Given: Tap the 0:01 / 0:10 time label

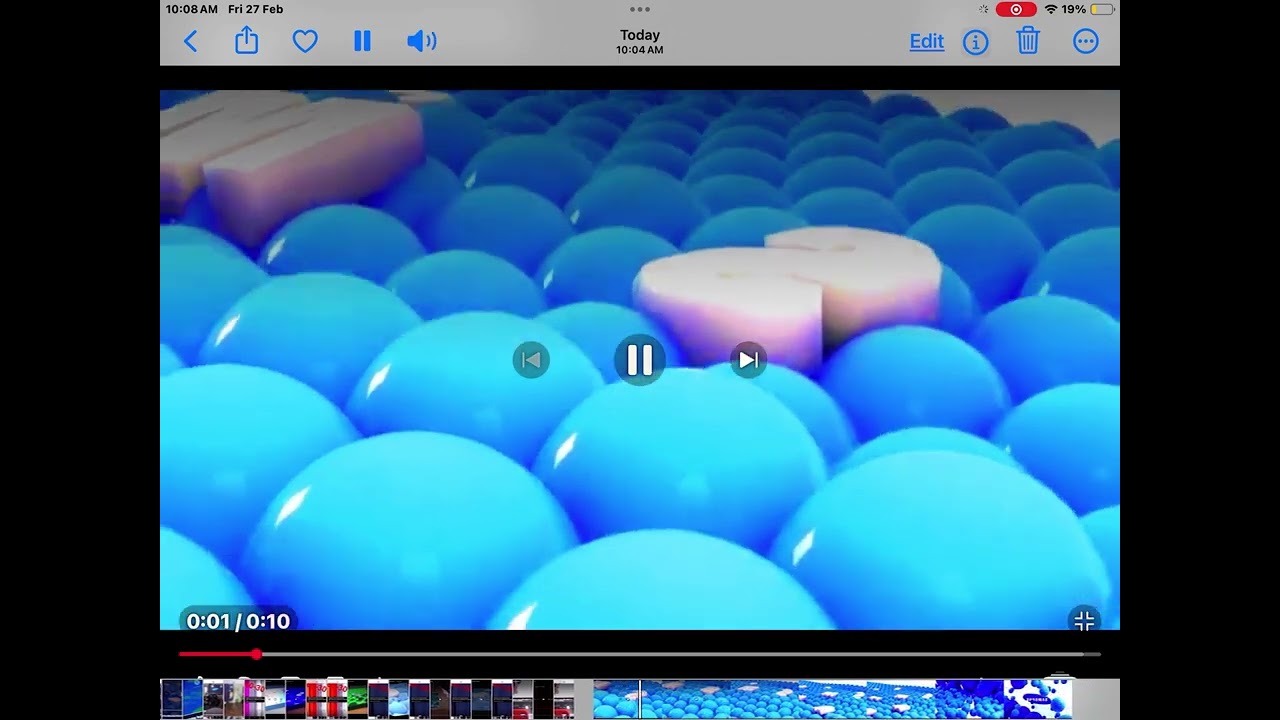Looking at the screenshot, I should click(238, 621).
